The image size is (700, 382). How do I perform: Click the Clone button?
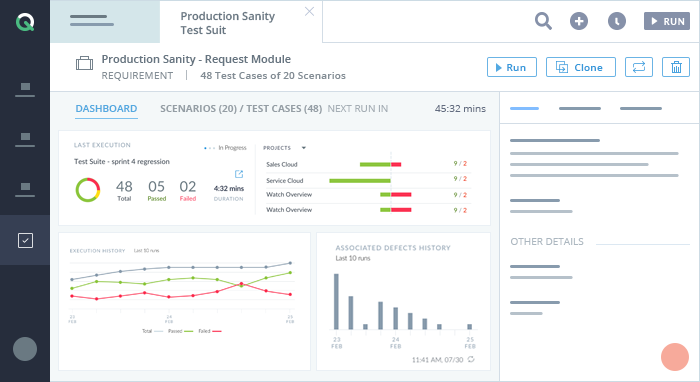[x=581, y=67]
